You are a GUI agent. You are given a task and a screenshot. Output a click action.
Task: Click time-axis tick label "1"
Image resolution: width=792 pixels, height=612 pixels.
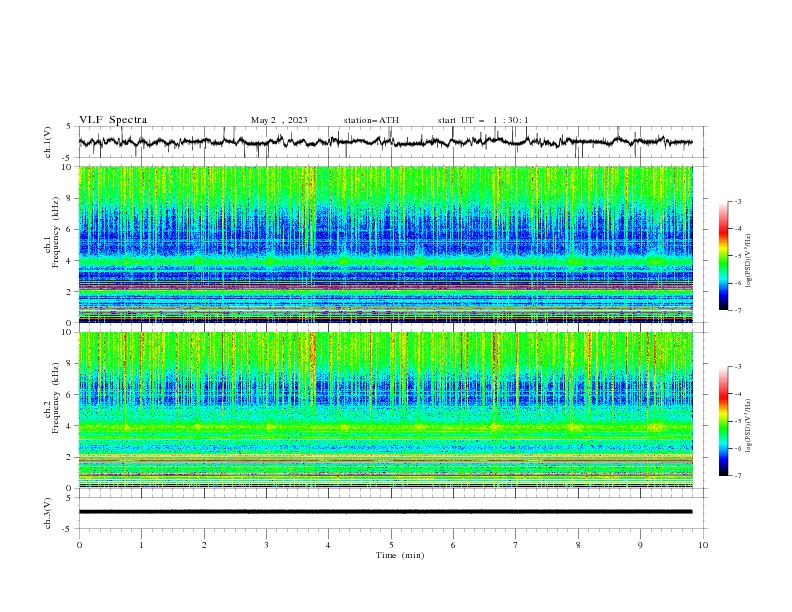(141, 545)
